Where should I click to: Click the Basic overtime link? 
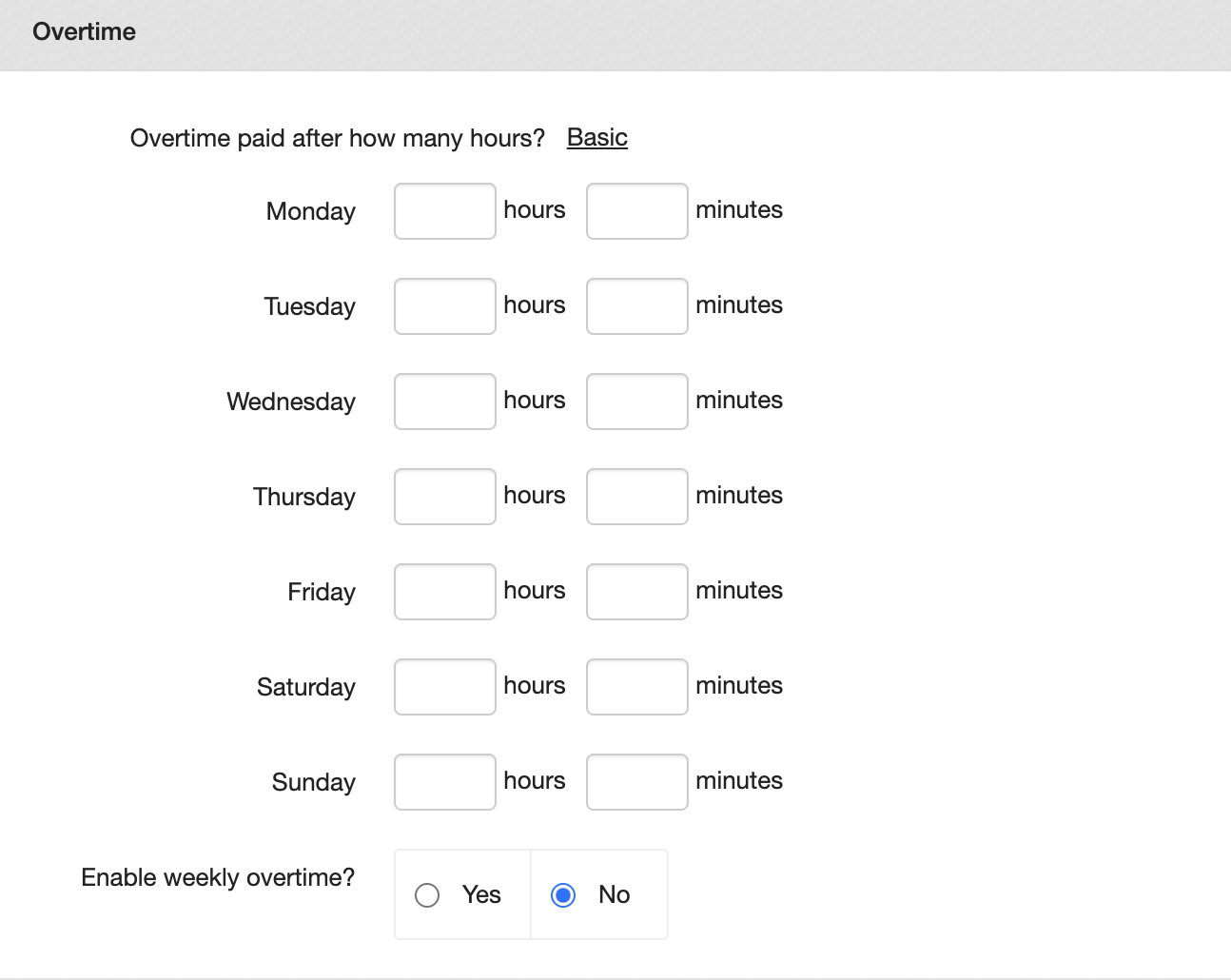pyautogui.click(x=596, y=138)
